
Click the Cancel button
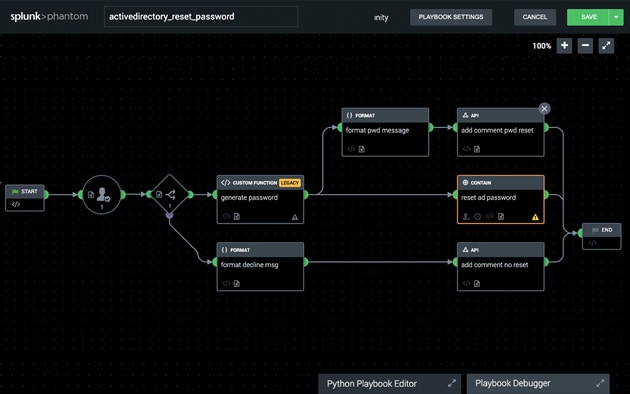(535, 17)
